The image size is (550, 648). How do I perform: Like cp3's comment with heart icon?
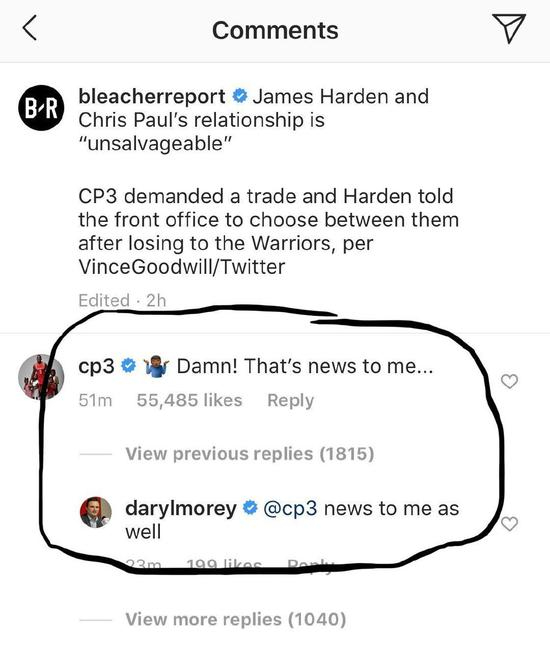509,381
